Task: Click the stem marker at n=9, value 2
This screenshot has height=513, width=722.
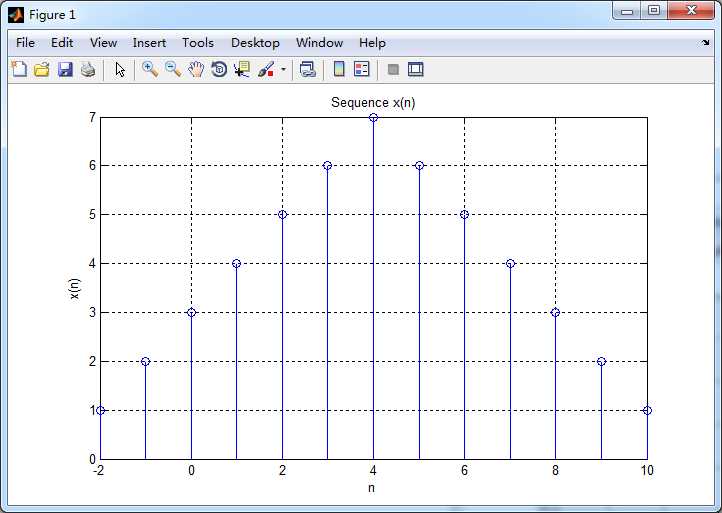Action: tap(601, 361)
